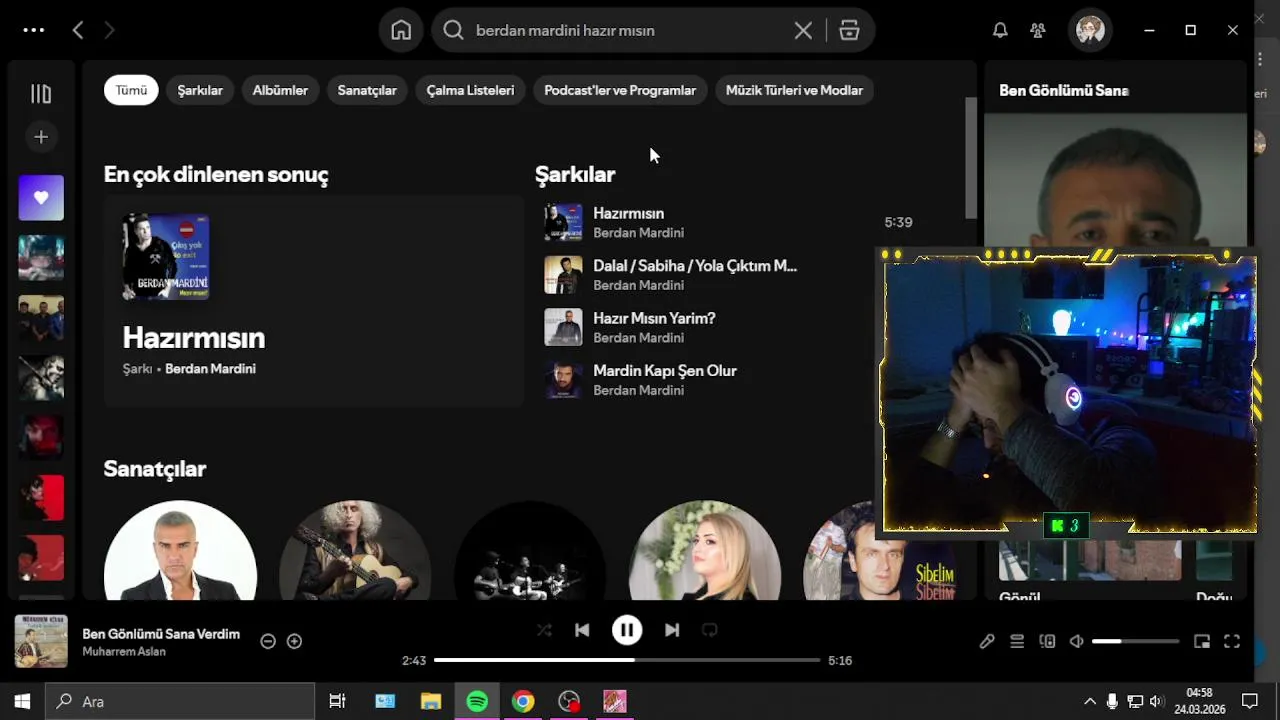Open the Şarkılar section heading
This screenshot has height=720, width=1280.
(575, 174)
